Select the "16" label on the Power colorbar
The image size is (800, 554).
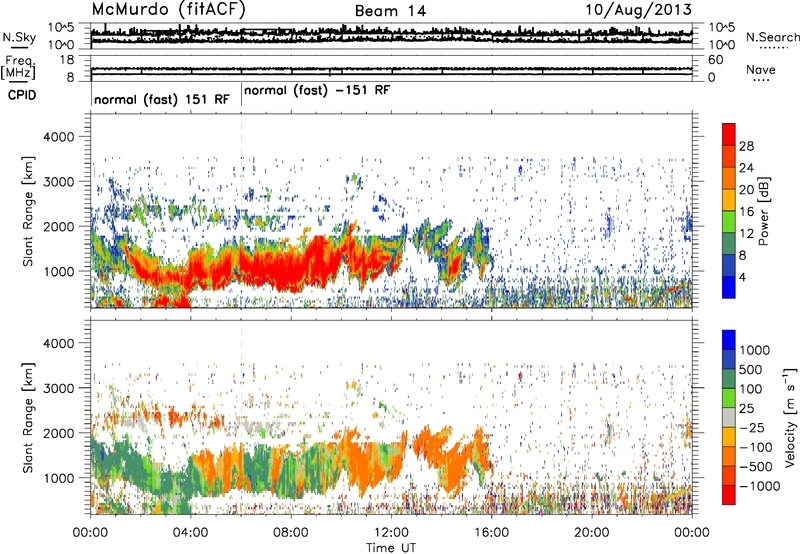coord(746,212)
